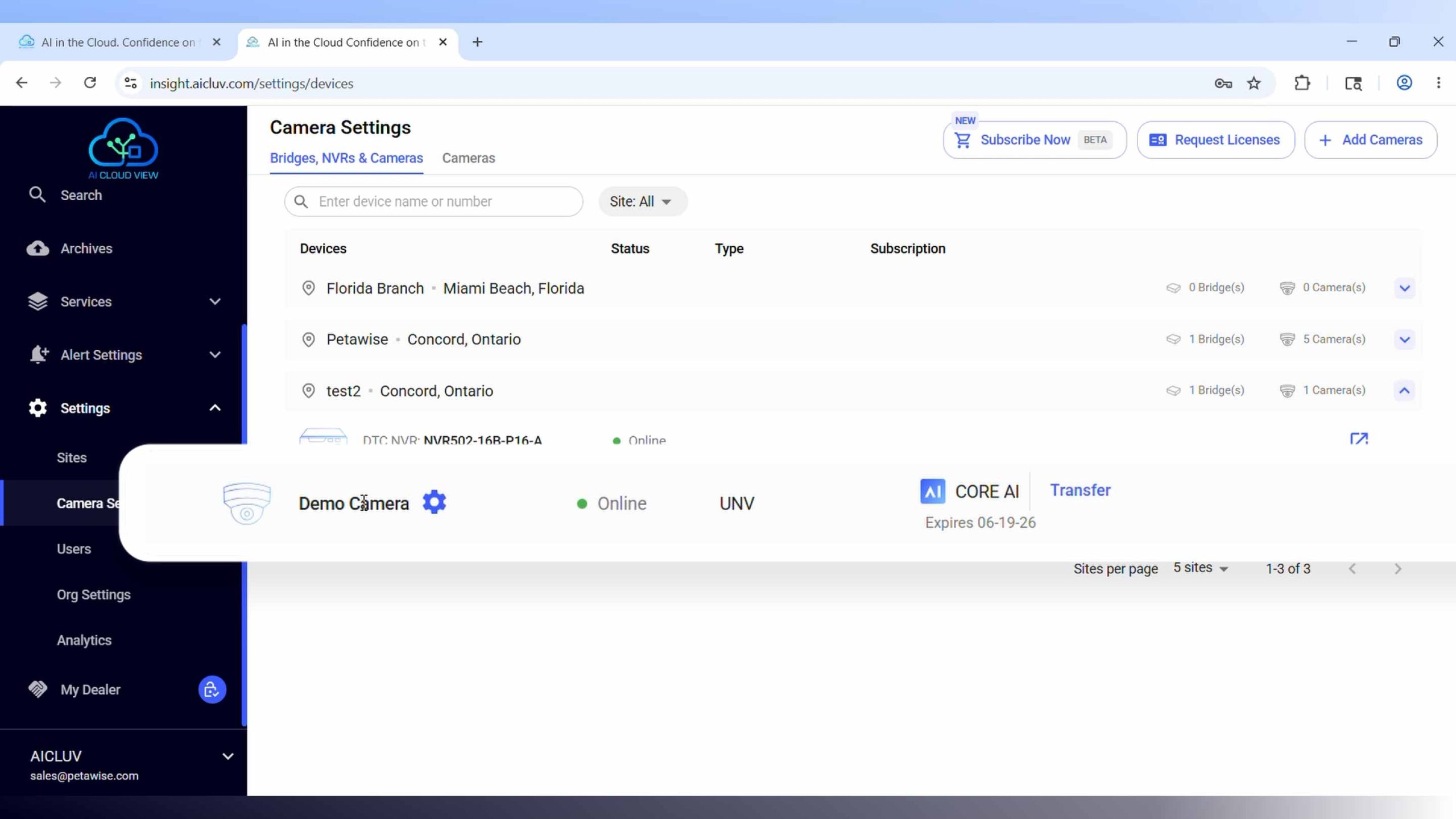Focus the device name search field
This screenshot has height=819, width=1456.
tap(434, 201)
